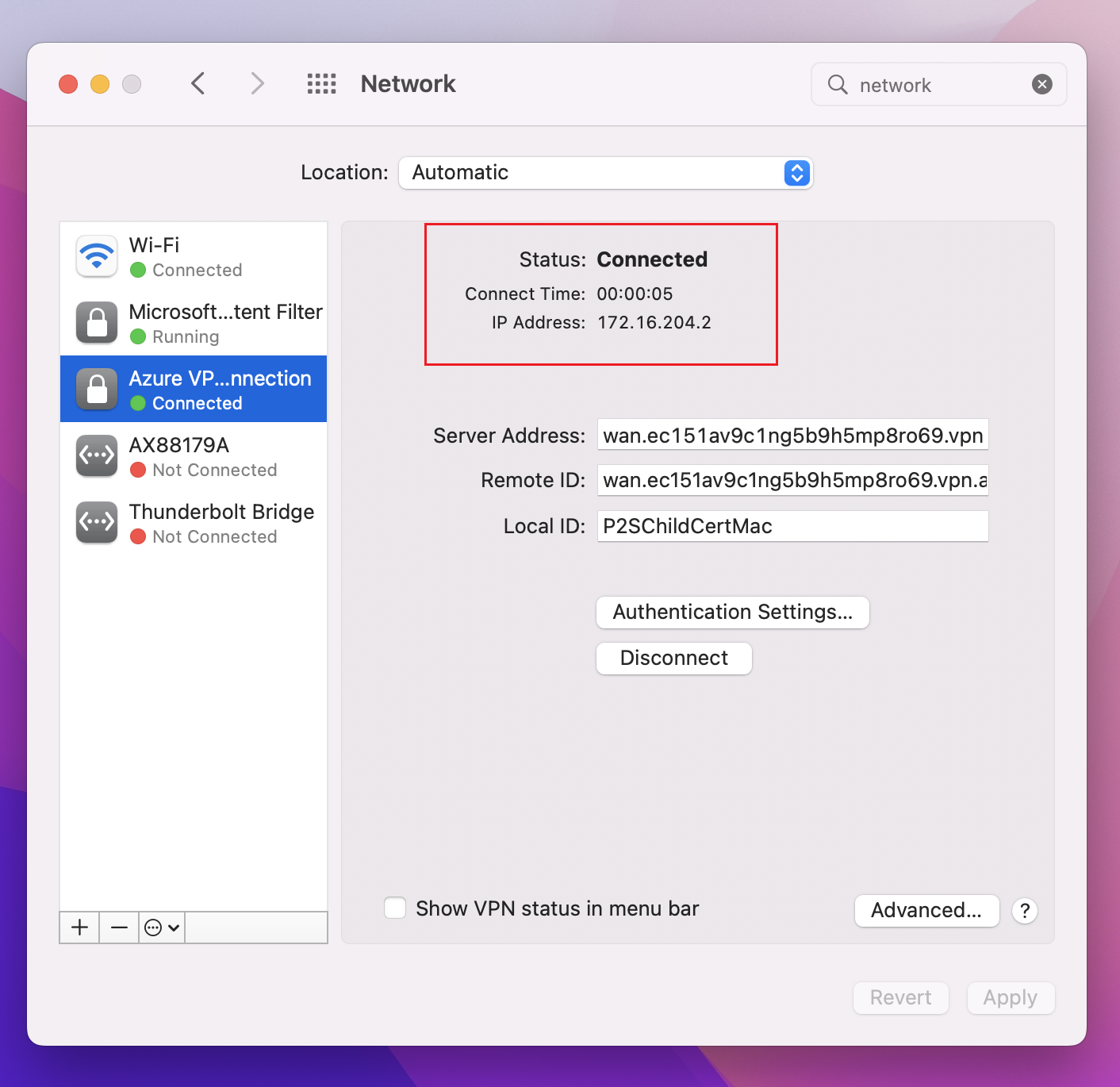The width and height of the screenshot is (1120, 1087).
Task: Minimize the Network window
Action: (100, 84)
